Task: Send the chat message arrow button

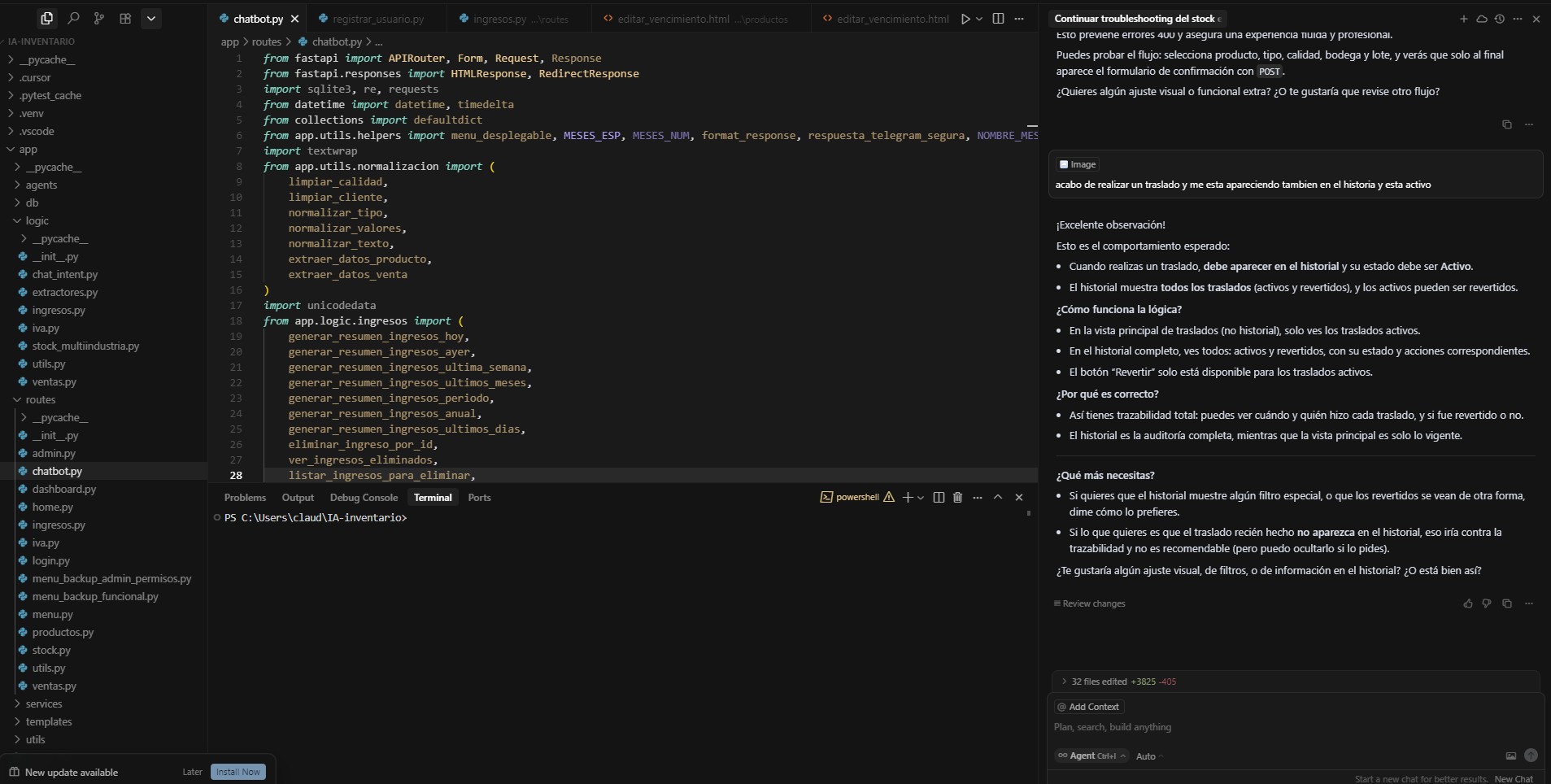Action: point(1531,756)
